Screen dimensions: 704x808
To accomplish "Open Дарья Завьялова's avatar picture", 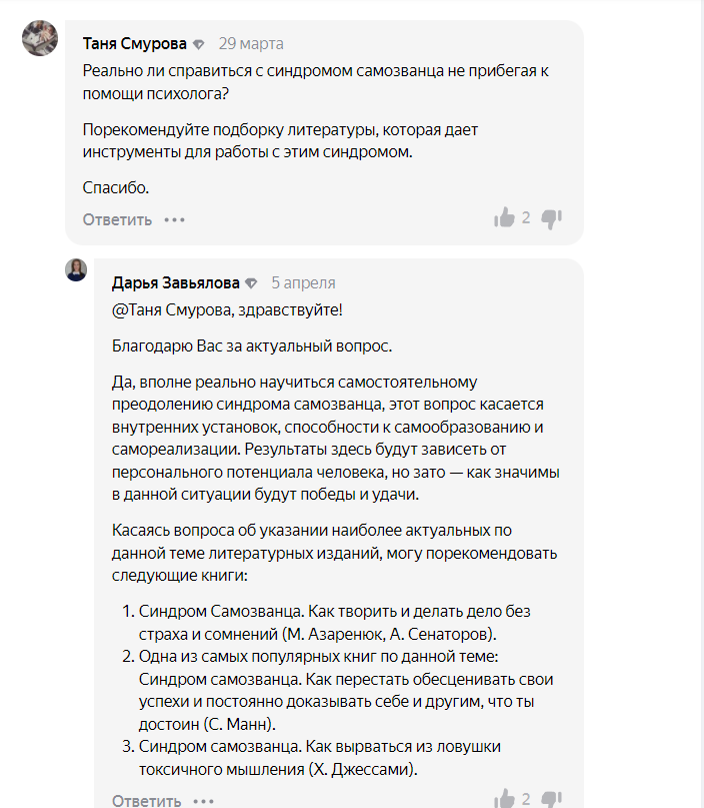I will tap(76, 269).
